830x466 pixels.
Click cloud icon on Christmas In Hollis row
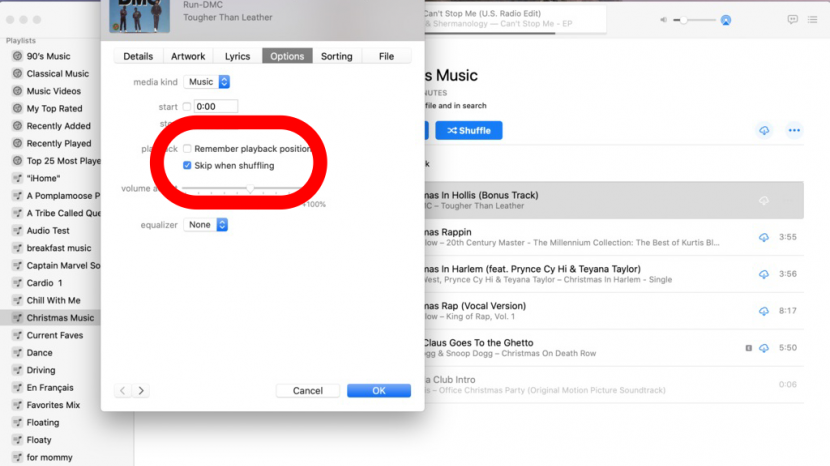click(x=764, y=200)
